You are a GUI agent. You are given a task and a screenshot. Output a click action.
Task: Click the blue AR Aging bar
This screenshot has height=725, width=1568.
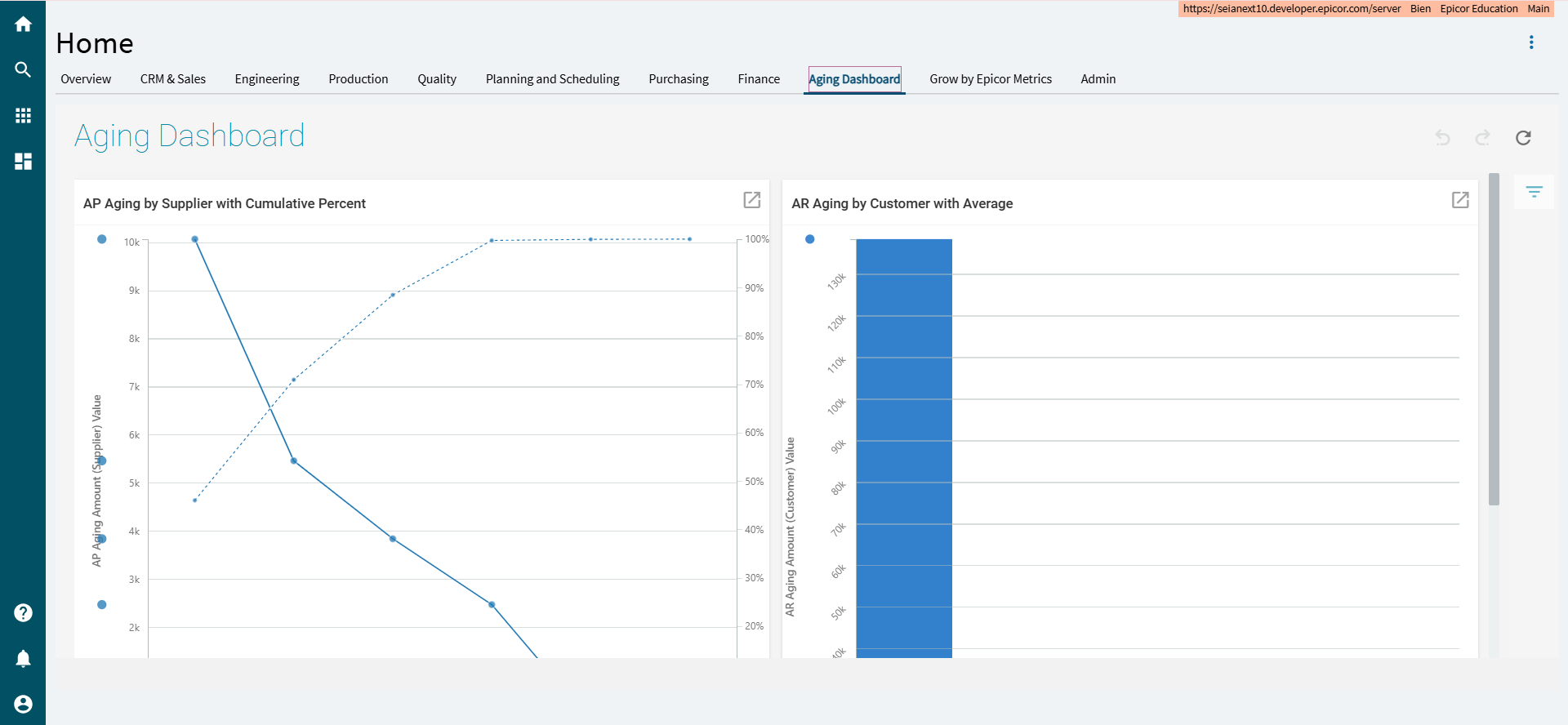pos(904,447)
